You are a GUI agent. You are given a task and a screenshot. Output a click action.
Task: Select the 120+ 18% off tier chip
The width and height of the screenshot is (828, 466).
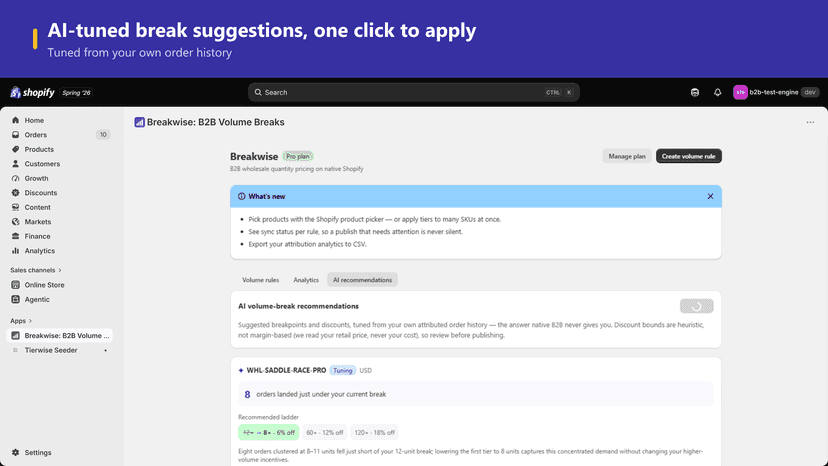374,432
